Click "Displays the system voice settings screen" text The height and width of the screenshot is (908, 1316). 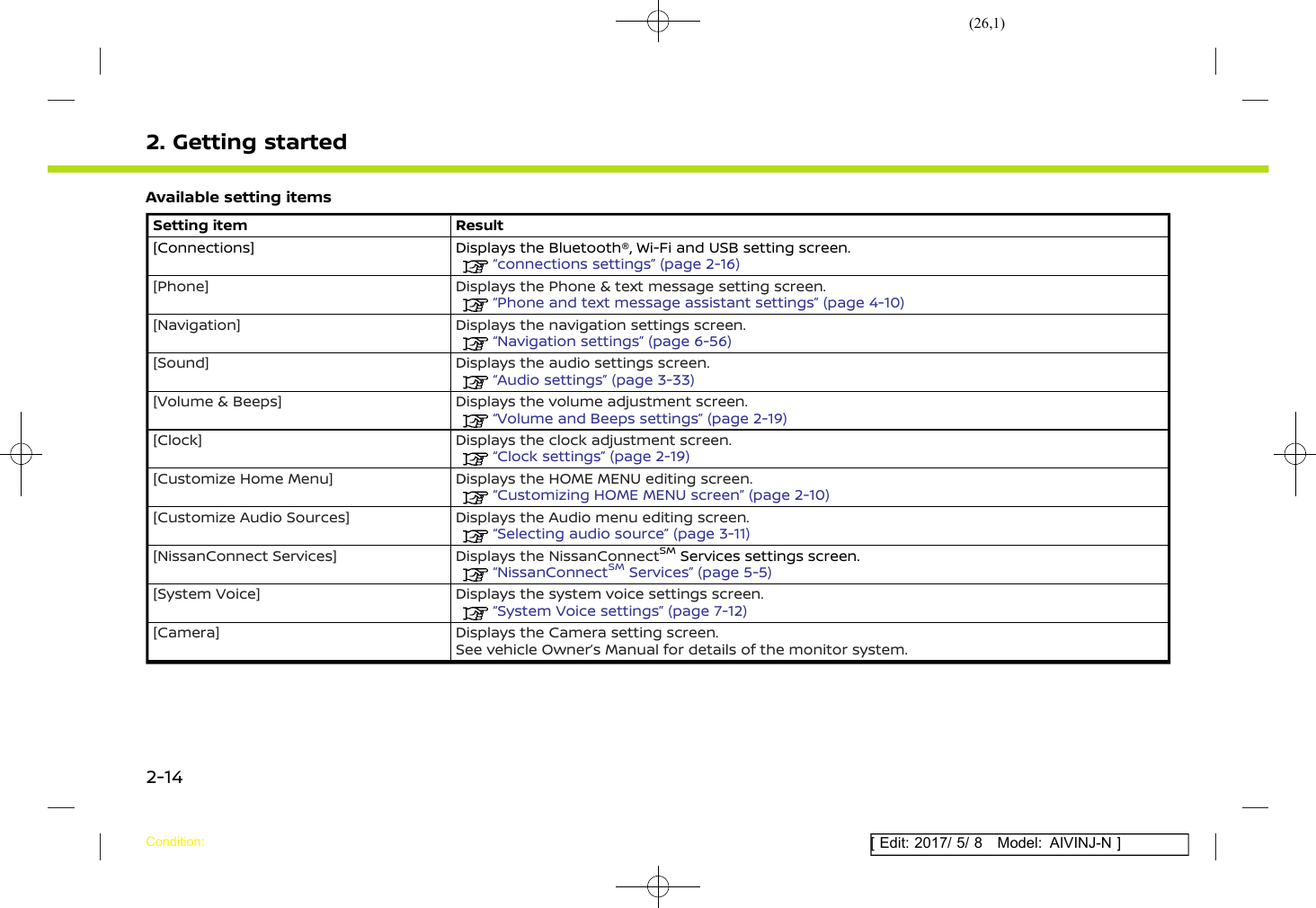click(x=609, y=594)
